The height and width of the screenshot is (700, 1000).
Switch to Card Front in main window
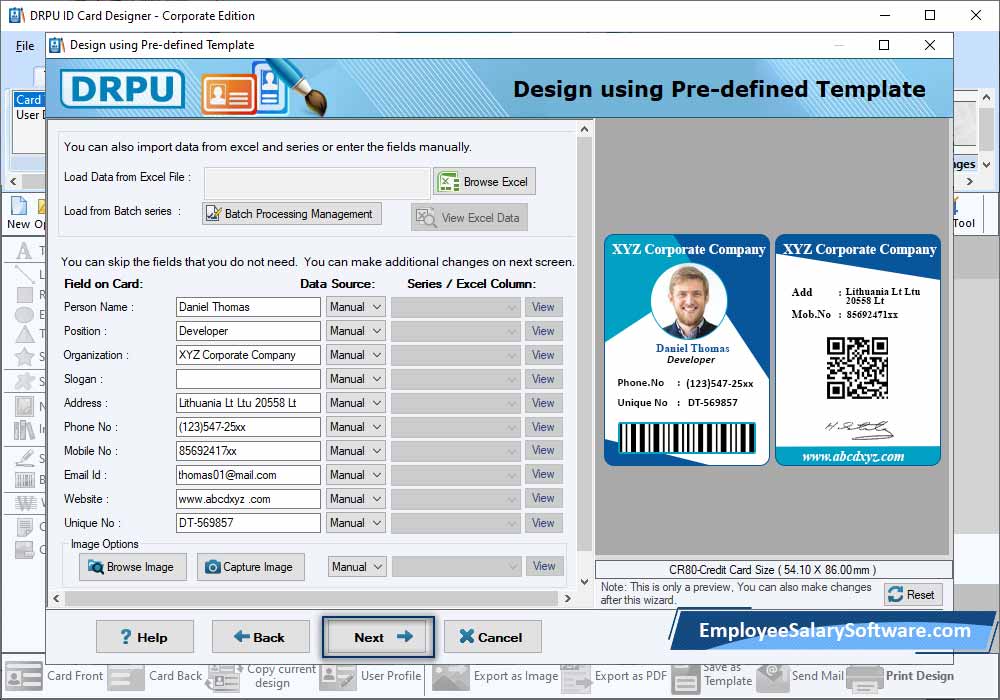tap(54, 676)
